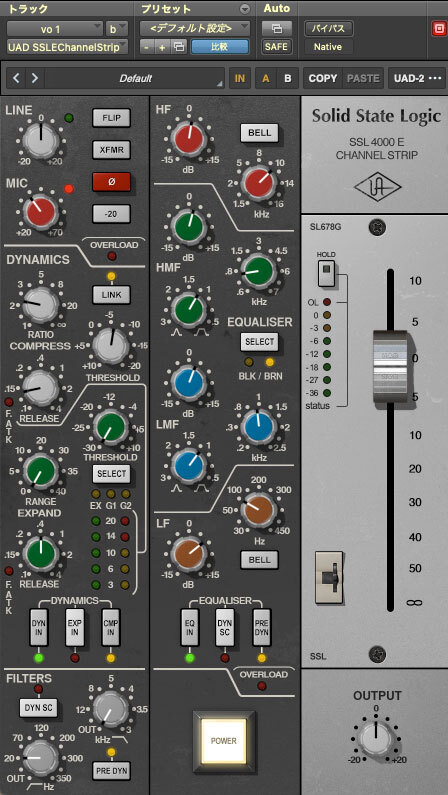This screenshot has width=448, height=795.
Task: Click the blue LMF Q knob
Action: point(188,464)
